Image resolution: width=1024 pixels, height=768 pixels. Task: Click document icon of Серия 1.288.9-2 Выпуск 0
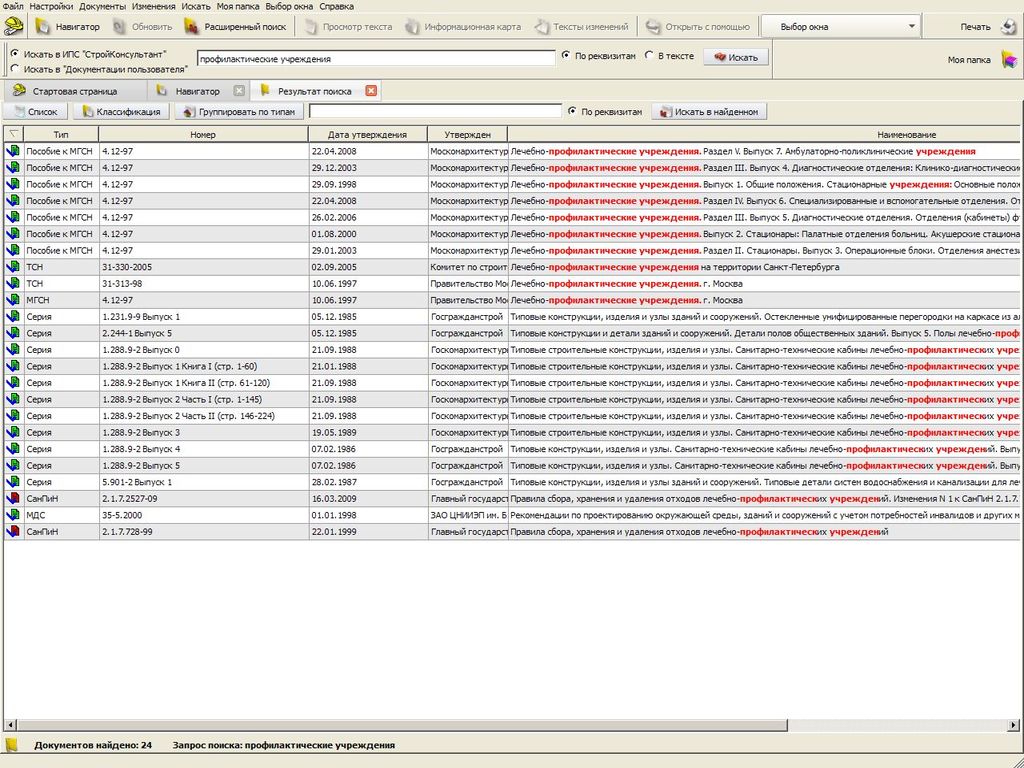13,350
